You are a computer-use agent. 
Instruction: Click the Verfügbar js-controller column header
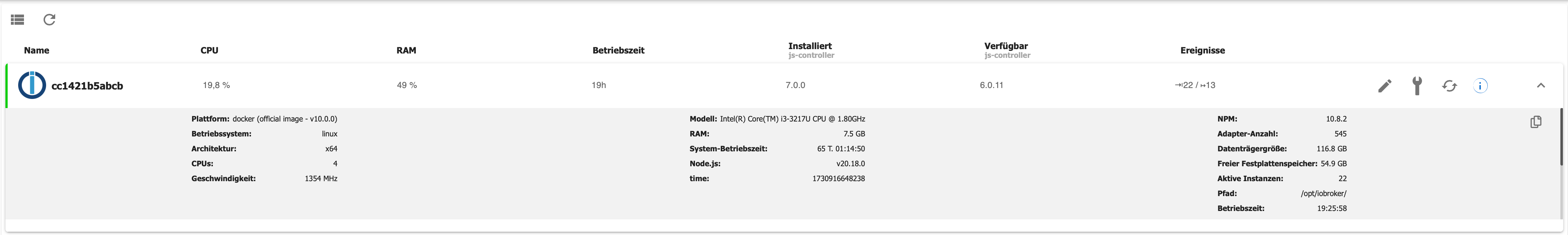[1006, 49]
